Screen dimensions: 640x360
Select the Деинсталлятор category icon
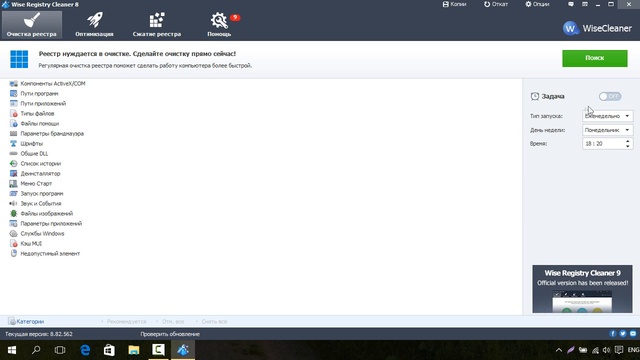click(13, 173)
